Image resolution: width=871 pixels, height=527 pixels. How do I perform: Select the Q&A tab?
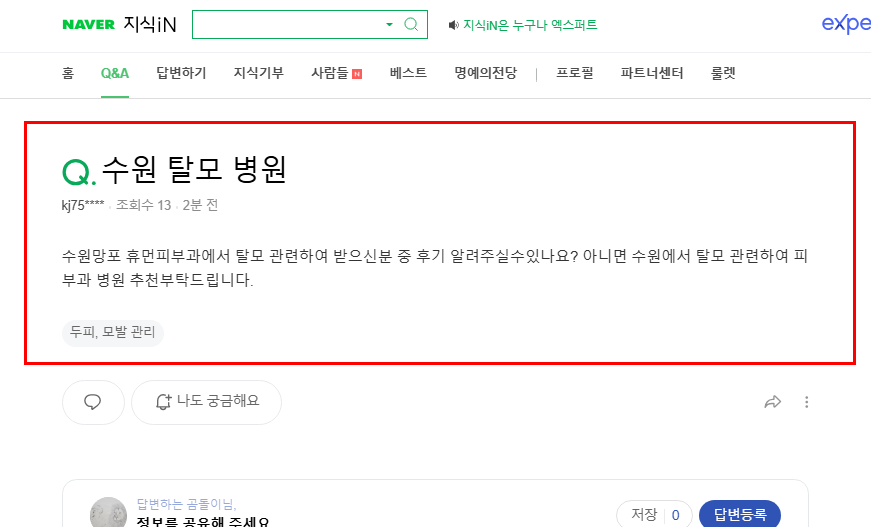[115, 73]
